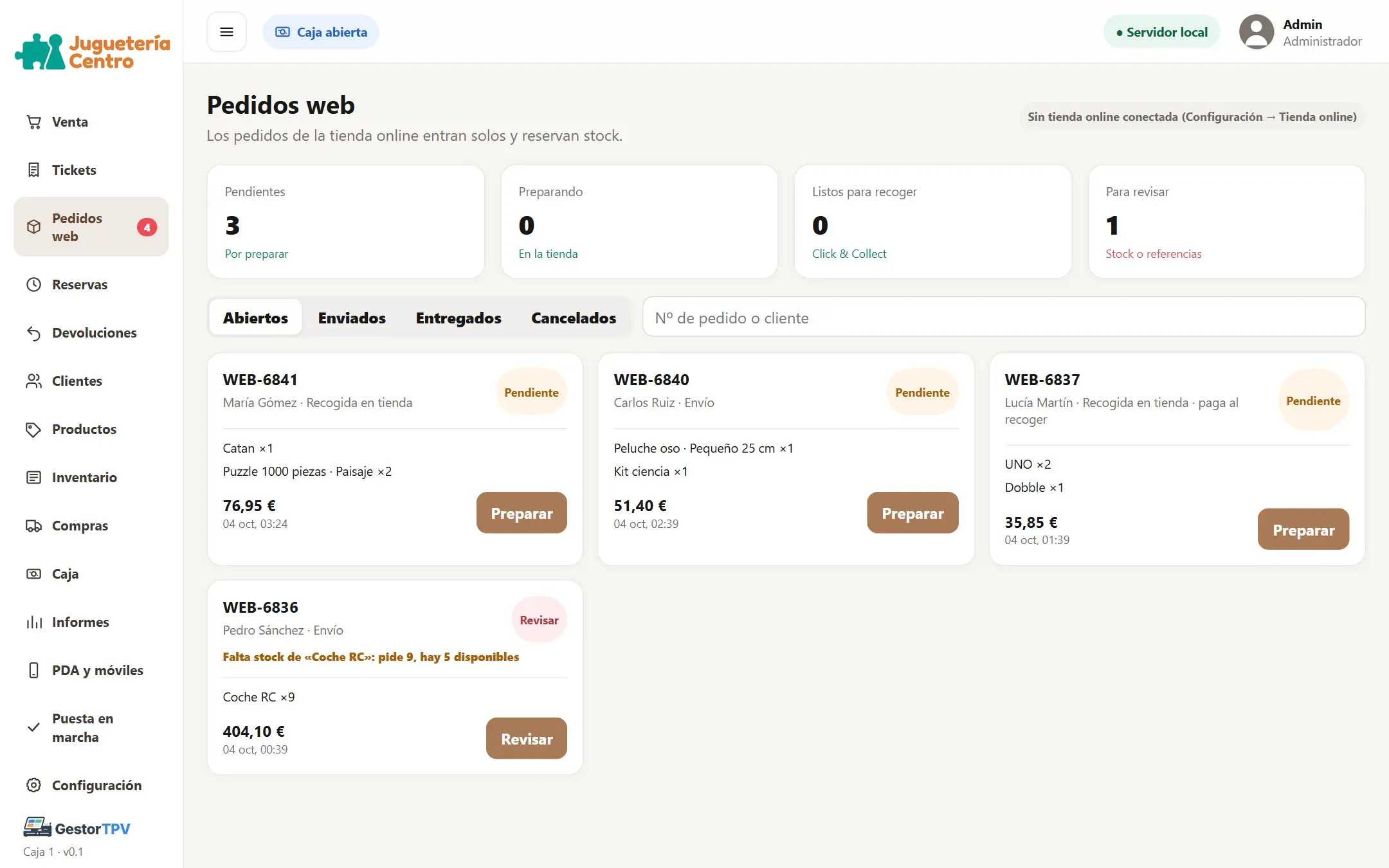The width and height of the screenshot is (1389, 868).
Task: Open the Listos para recoger card
Action: pos(933,222)
